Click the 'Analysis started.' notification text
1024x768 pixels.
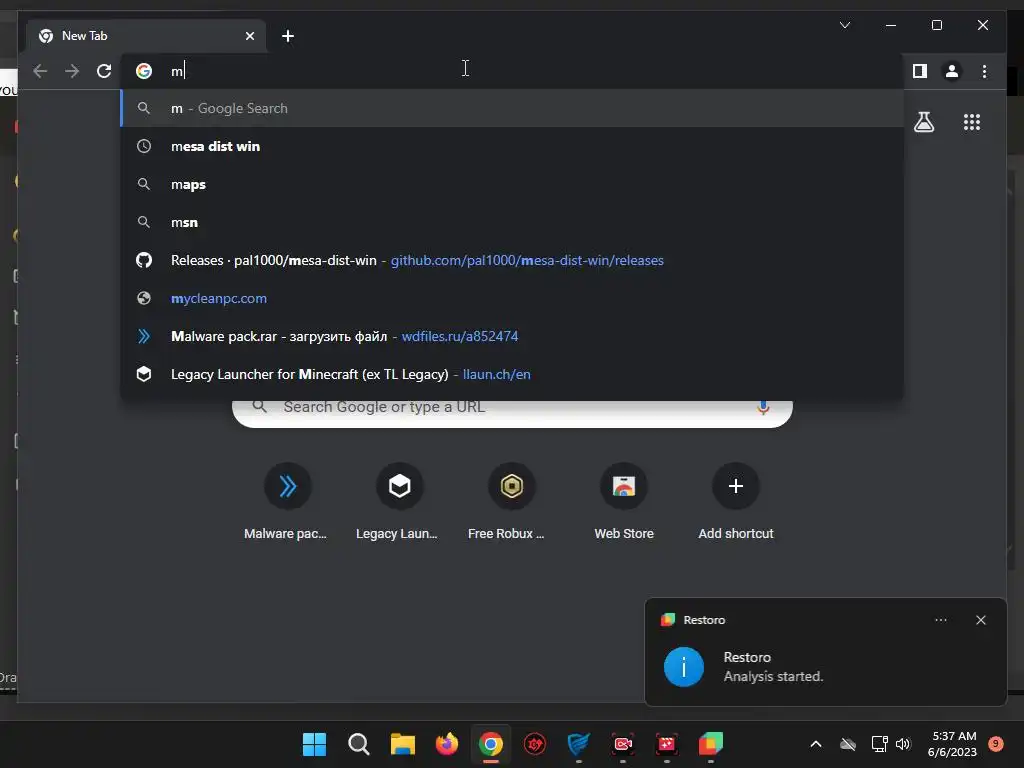773,677
